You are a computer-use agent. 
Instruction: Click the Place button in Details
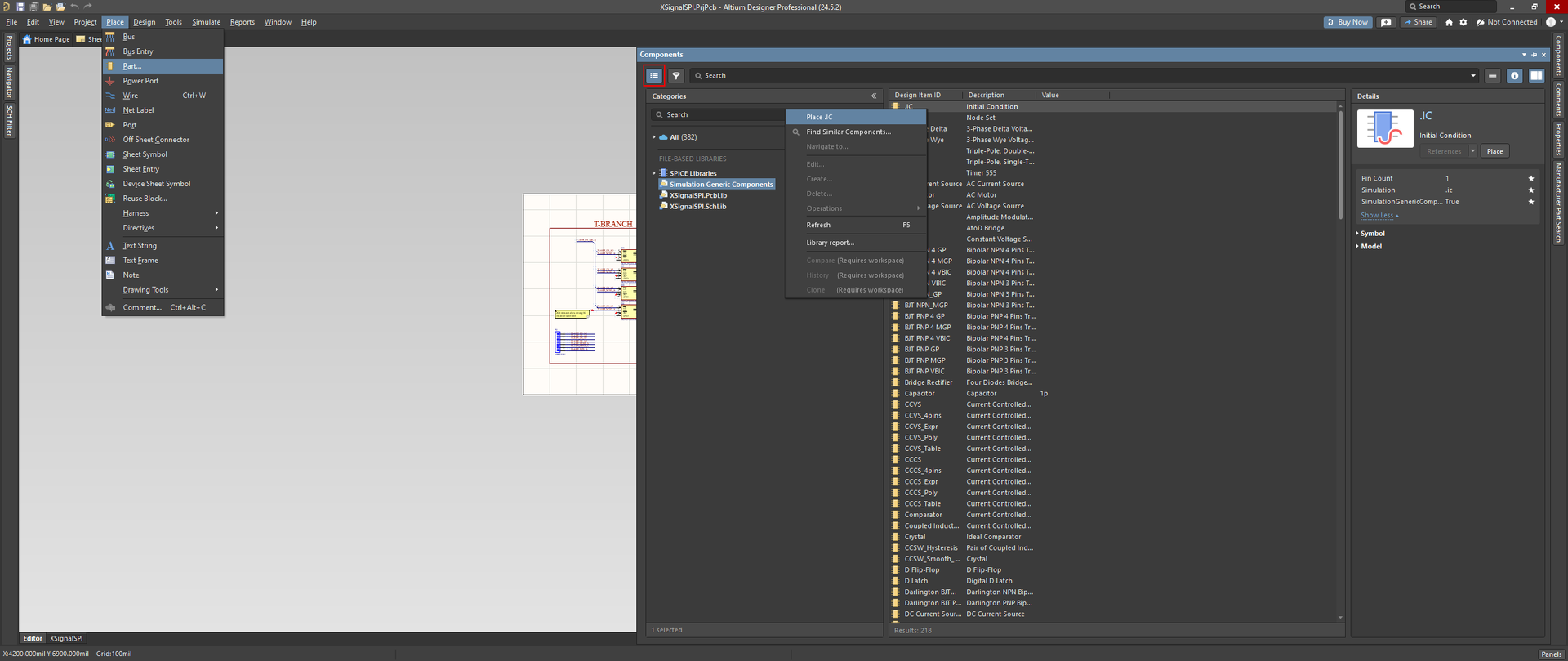point(1494,151)
